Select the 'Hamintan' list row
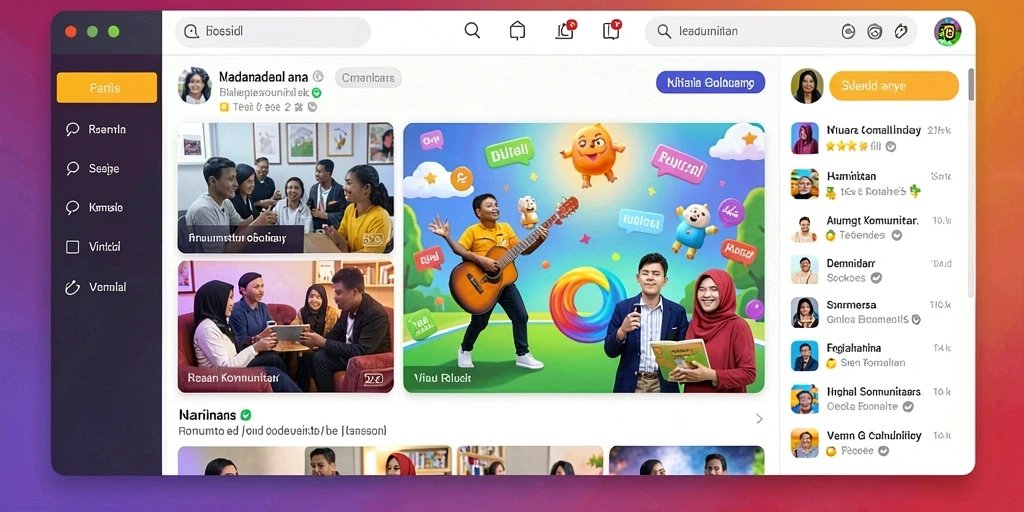 872,184
